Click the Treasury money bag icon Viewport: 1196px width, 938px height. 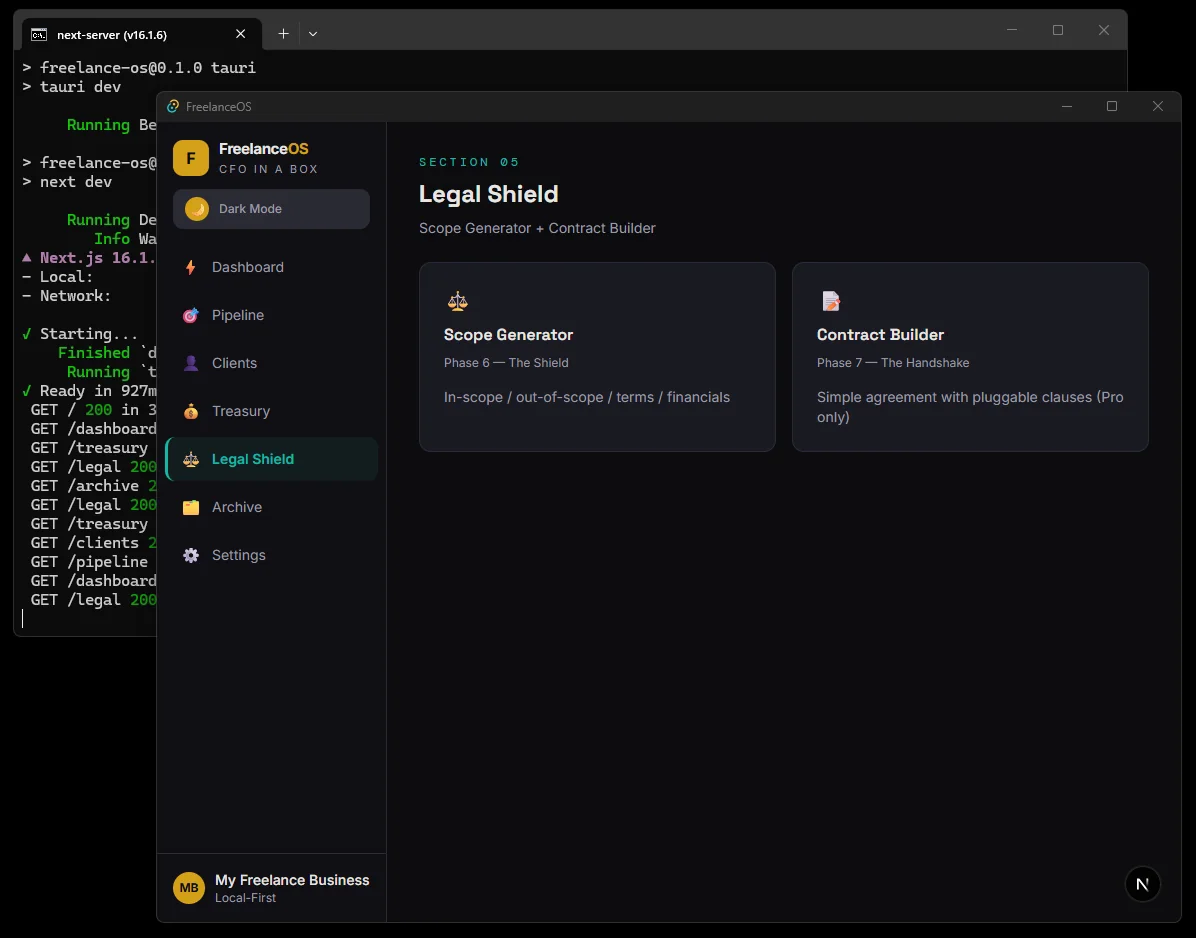191,411
